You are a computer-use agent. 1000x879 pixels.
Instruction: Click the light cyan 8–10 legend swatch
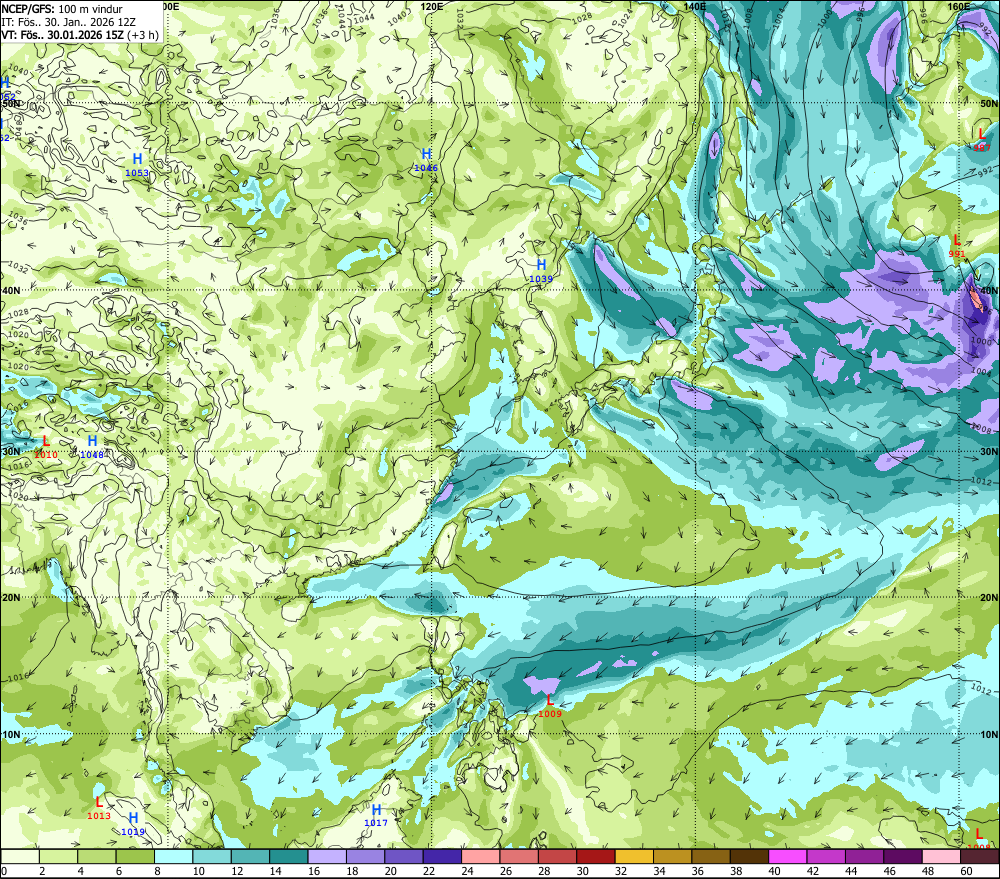coord(173,856)
